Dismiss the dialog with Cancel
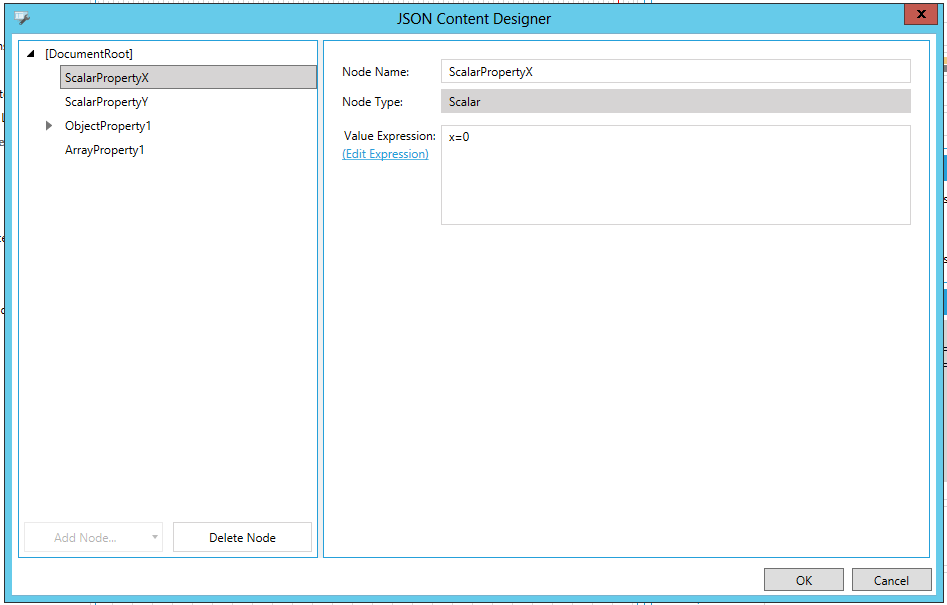 pyautogui.click(x=890, y=580)
